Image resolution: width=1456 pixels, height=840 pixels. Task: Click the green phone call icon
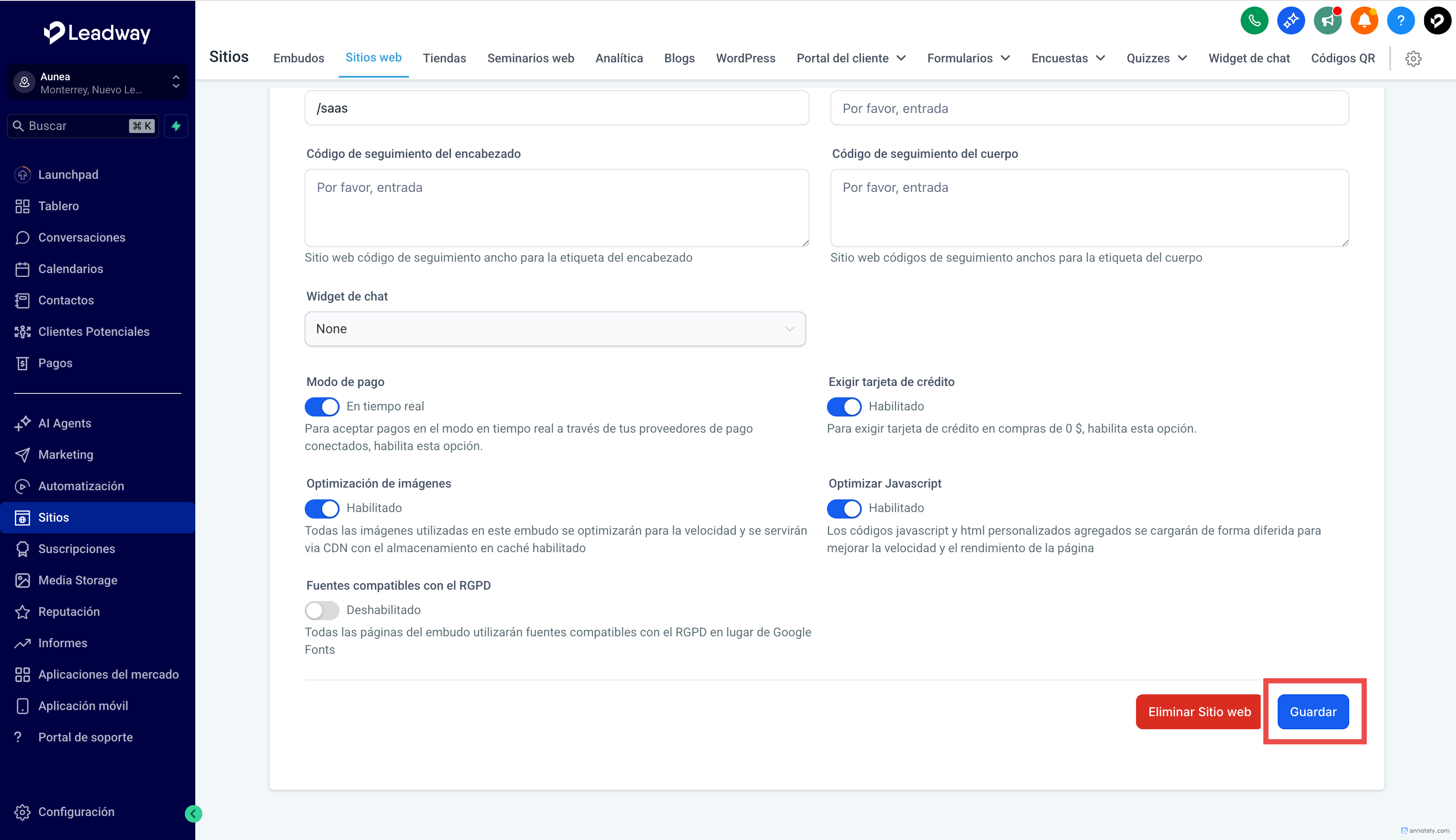(1254, 21)
